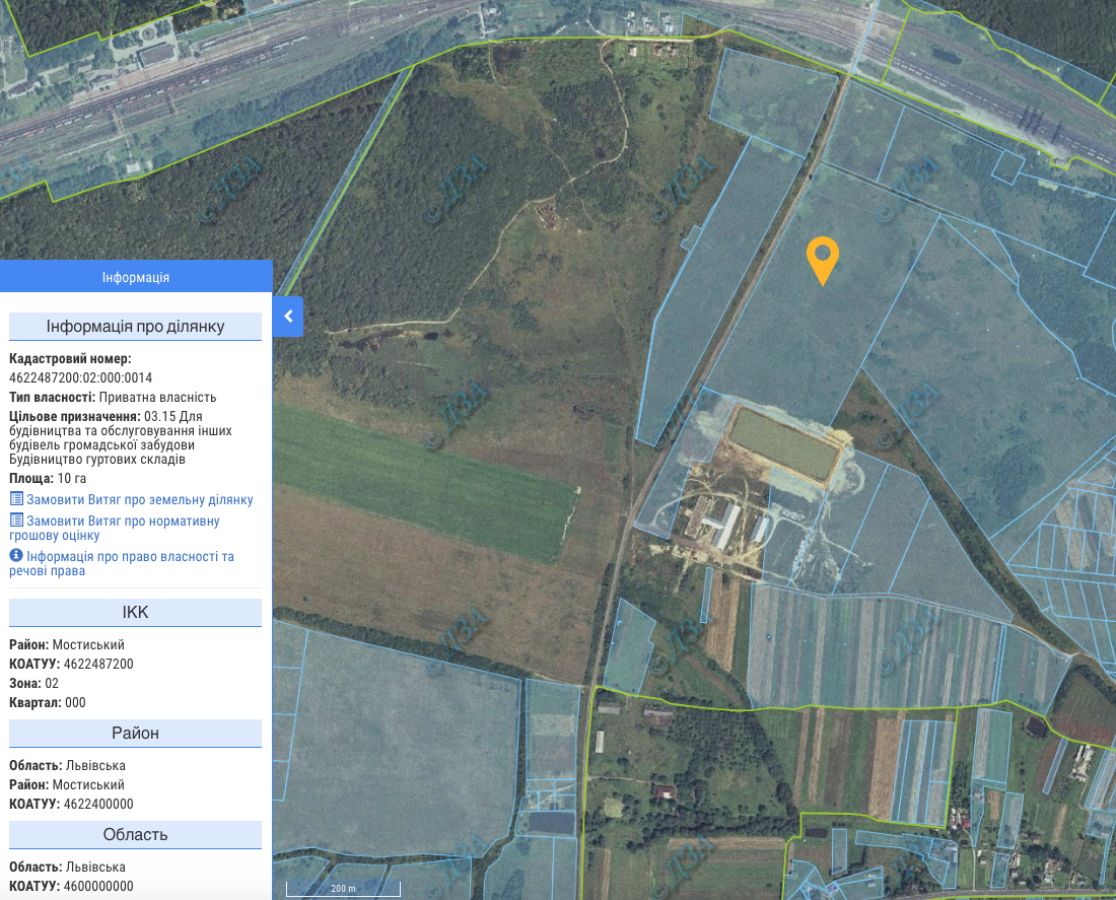Click the orange location marker pin
Viewport: 1116px width, 900px height.
pos(822,259)
